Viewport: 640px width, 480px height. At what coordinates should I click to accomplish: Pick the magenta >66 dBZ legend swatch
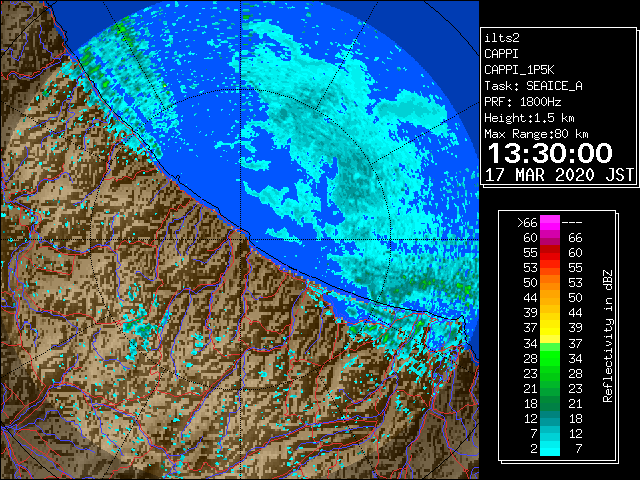pos(550,223)
